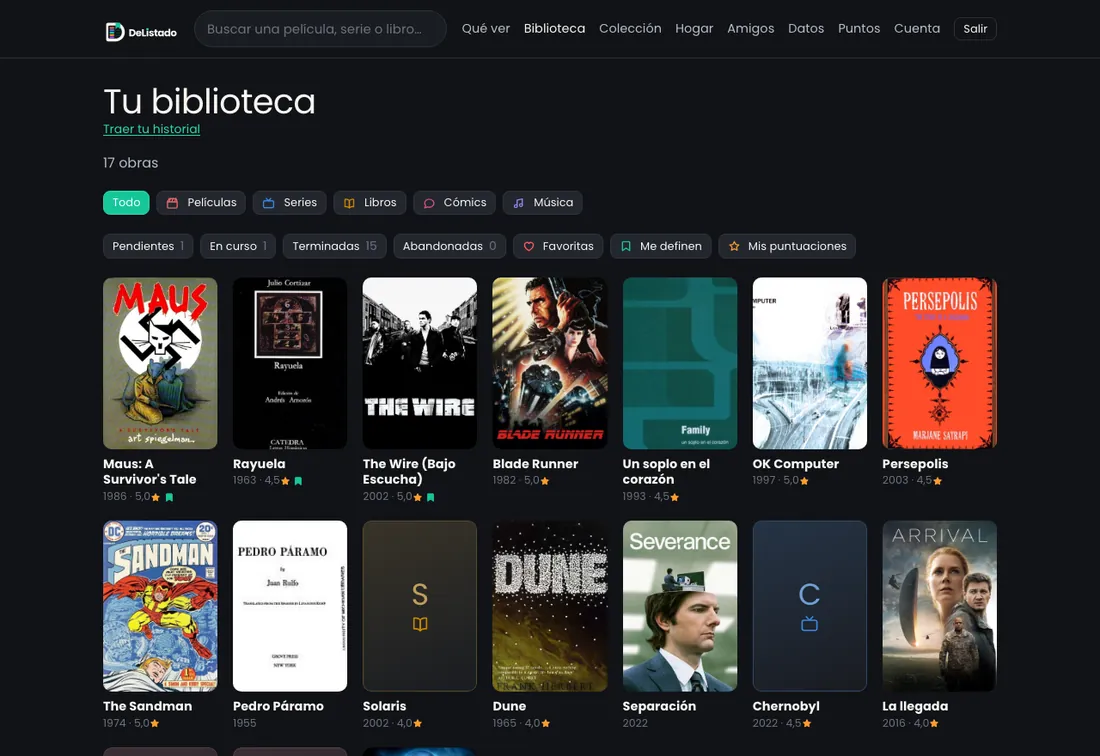
Task: Click the book icon on the Solaris placeholder
Action: click(x=420, y=624)
